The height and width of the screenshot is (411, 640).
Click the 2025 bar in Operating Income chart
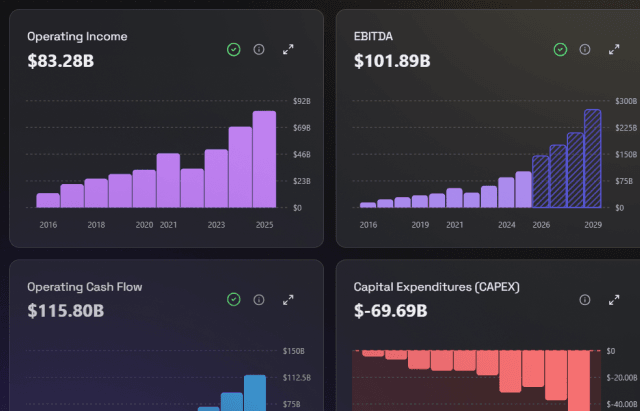pyautogui.click(x=264, y=159)
